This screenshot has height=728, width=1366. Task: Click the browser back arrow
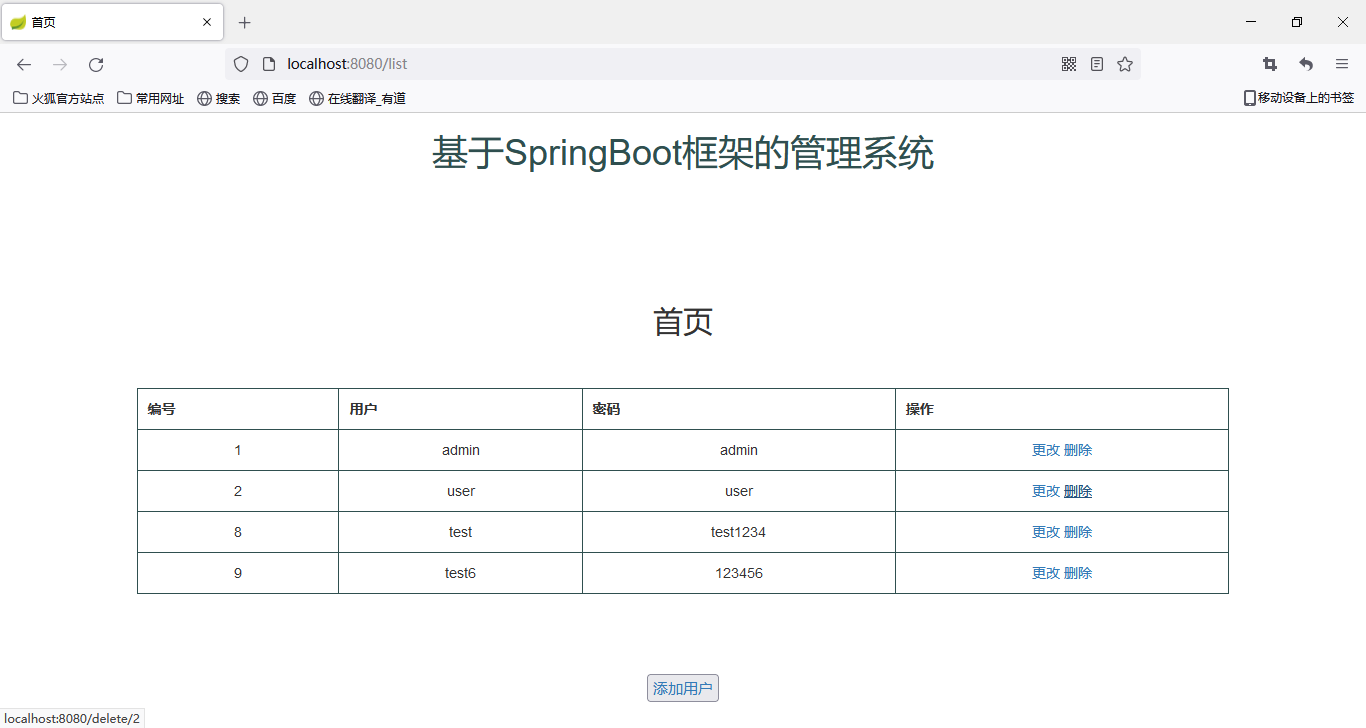tap(24, 64)
